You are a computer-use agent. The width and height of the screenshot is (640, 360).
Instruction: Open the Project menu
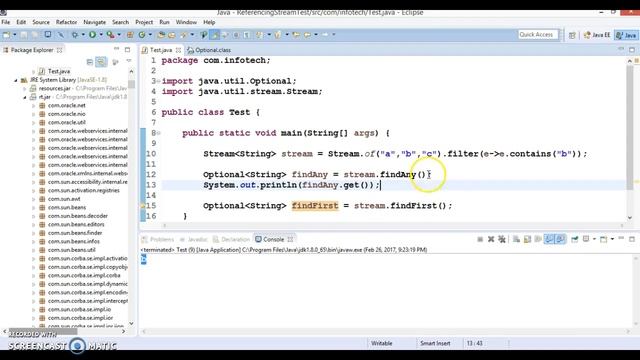click(x=144, y=22)
